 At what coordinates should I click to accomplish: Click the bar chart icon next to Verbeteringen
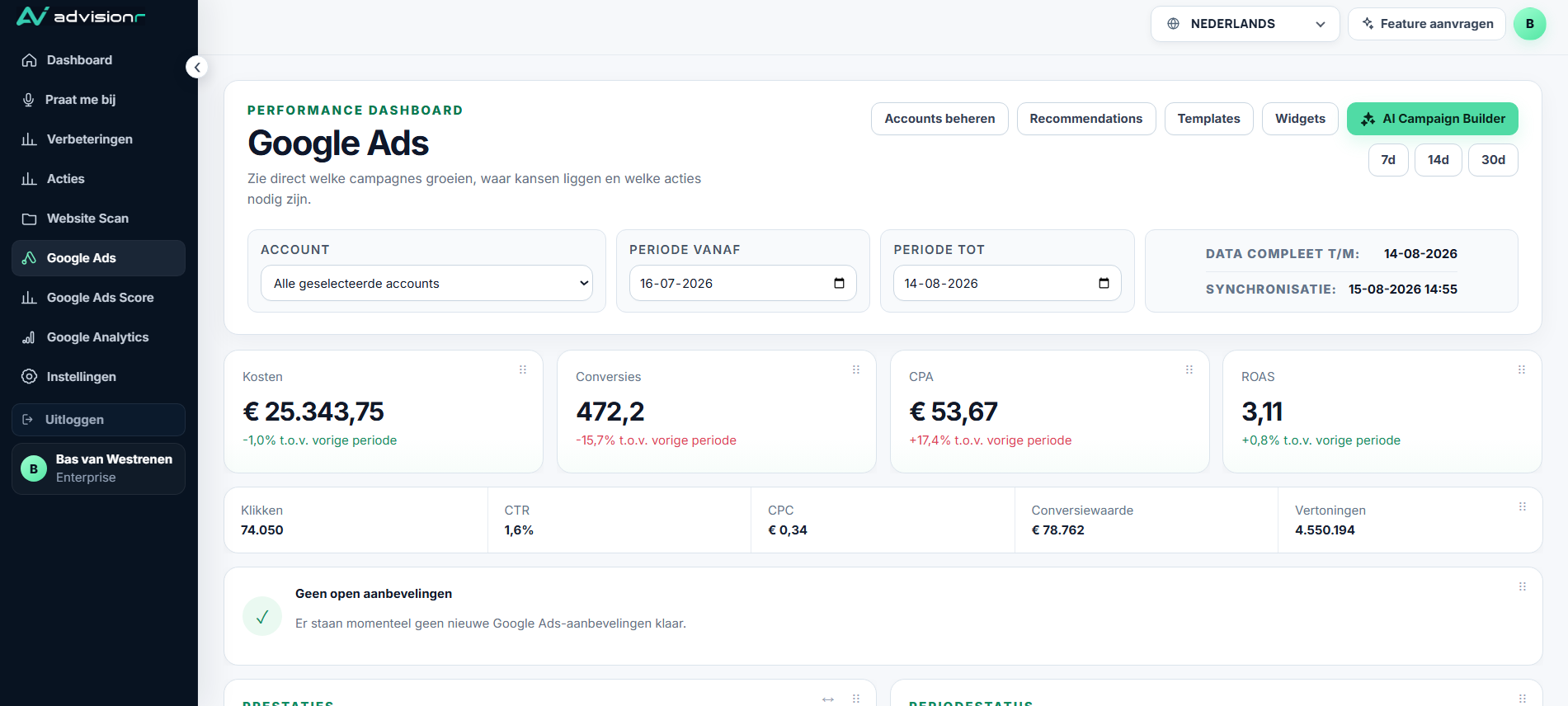[x=29, y=139]
